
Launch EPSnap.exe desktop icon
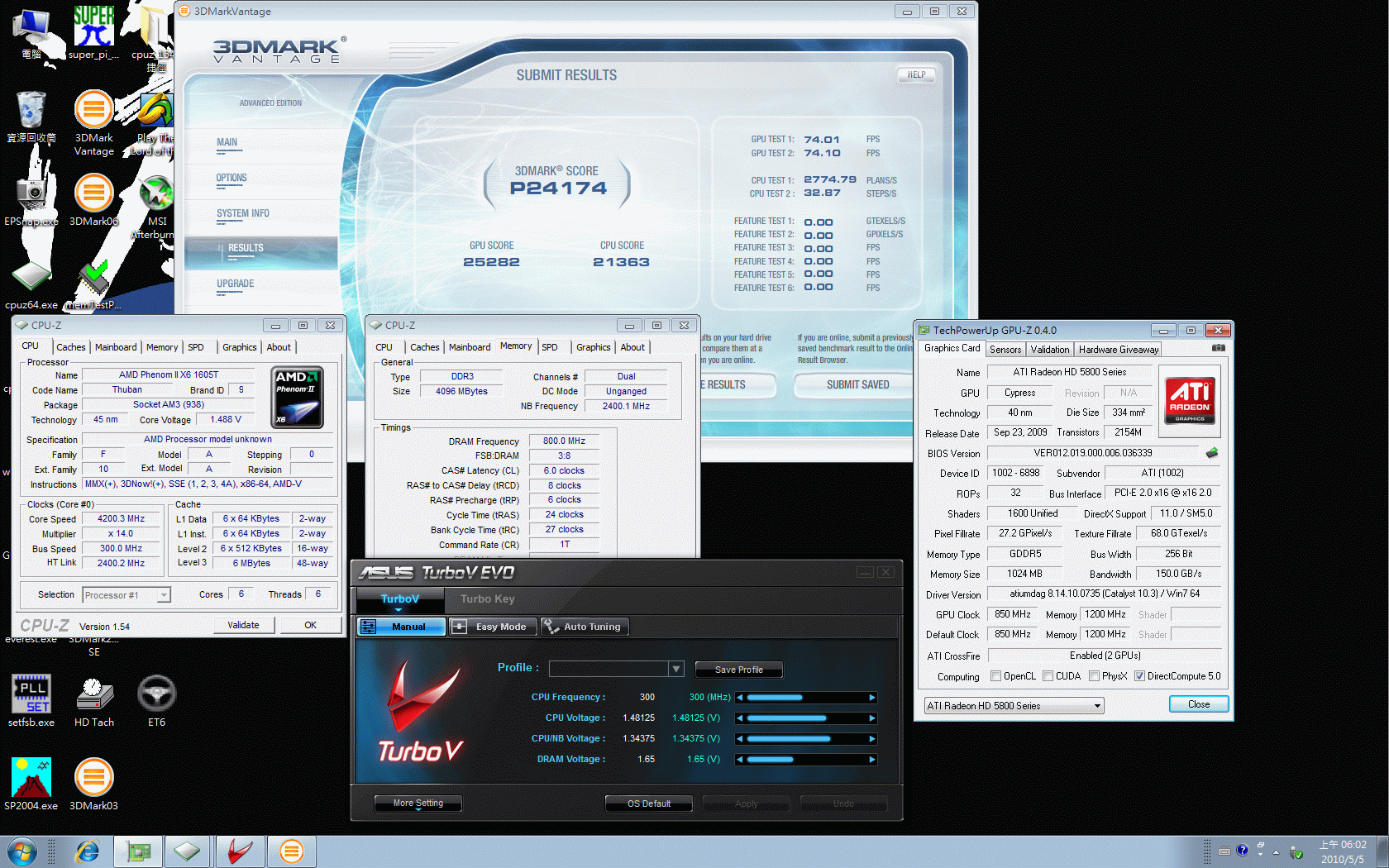pos(31,200)
